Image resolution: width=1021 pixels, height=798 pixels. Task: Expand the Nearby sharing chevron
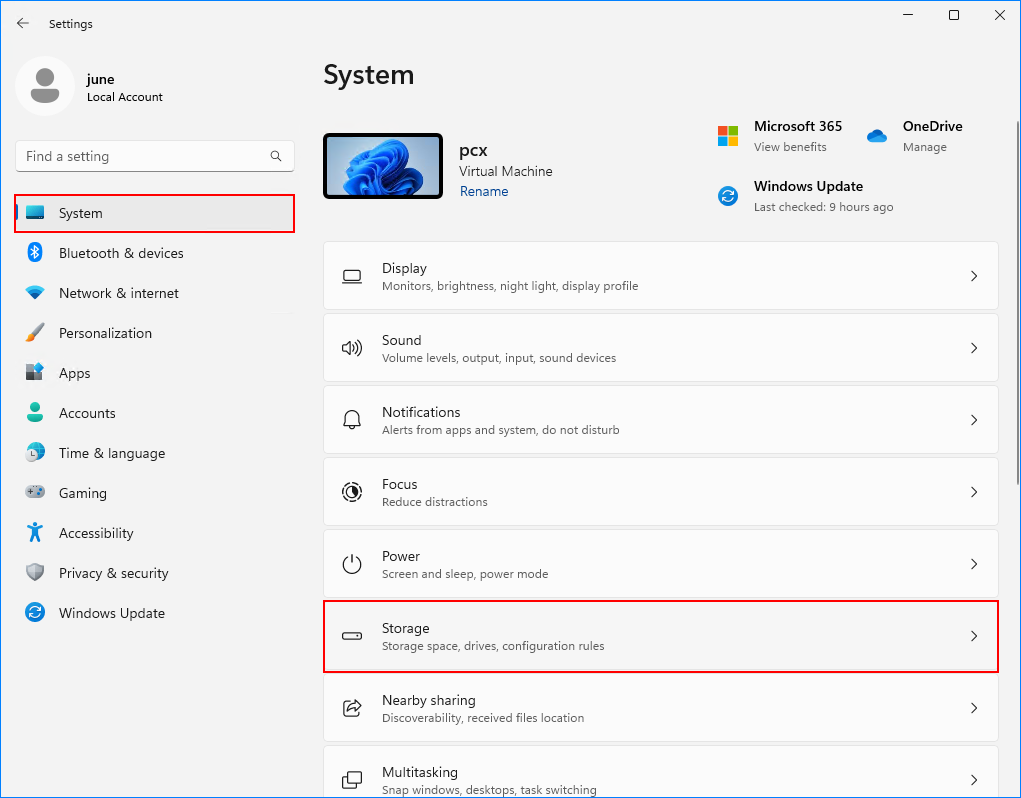point(974,708)
